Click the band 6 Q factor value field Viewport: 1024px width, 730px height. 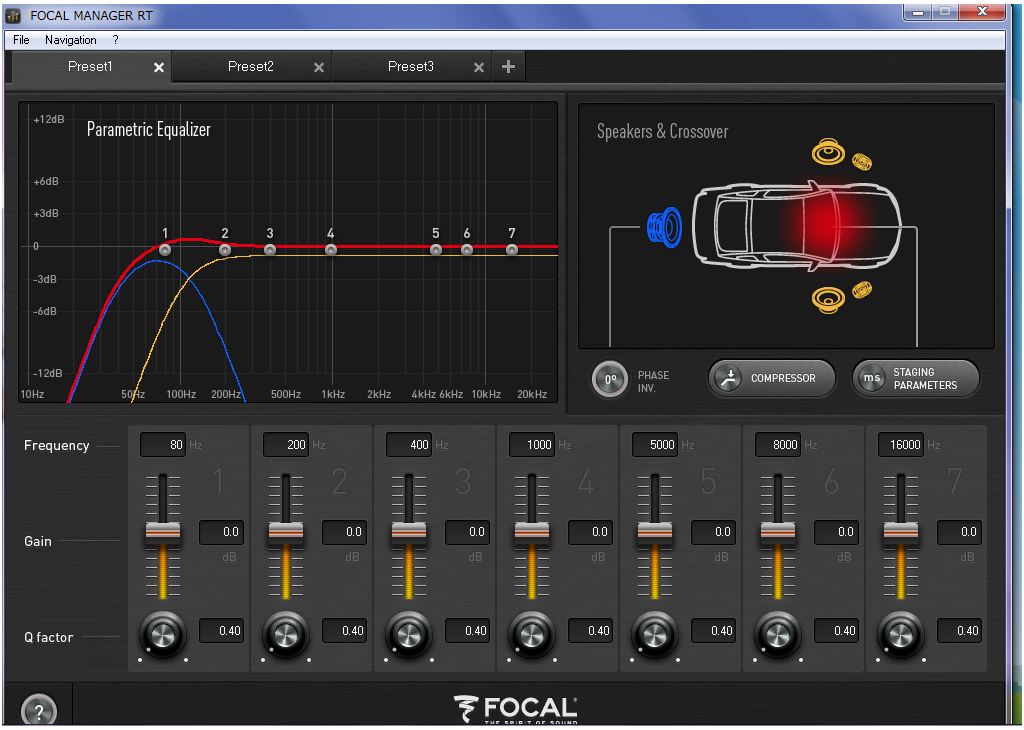[x=837, y=631]
